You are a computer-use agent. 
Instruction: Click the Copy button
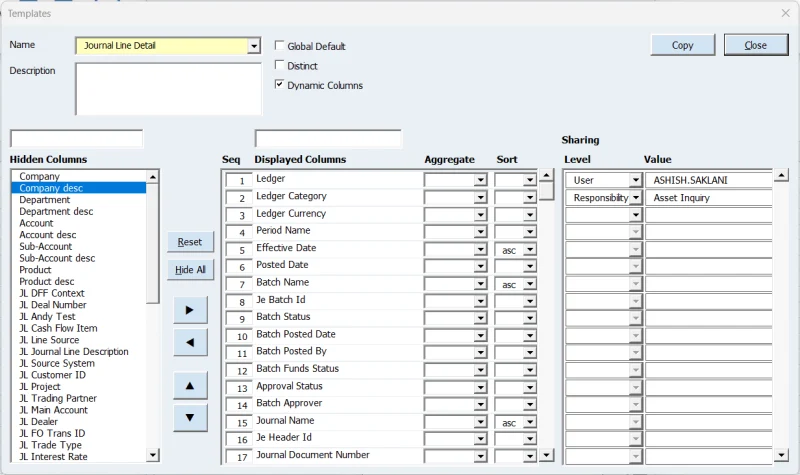coord(683,45)
